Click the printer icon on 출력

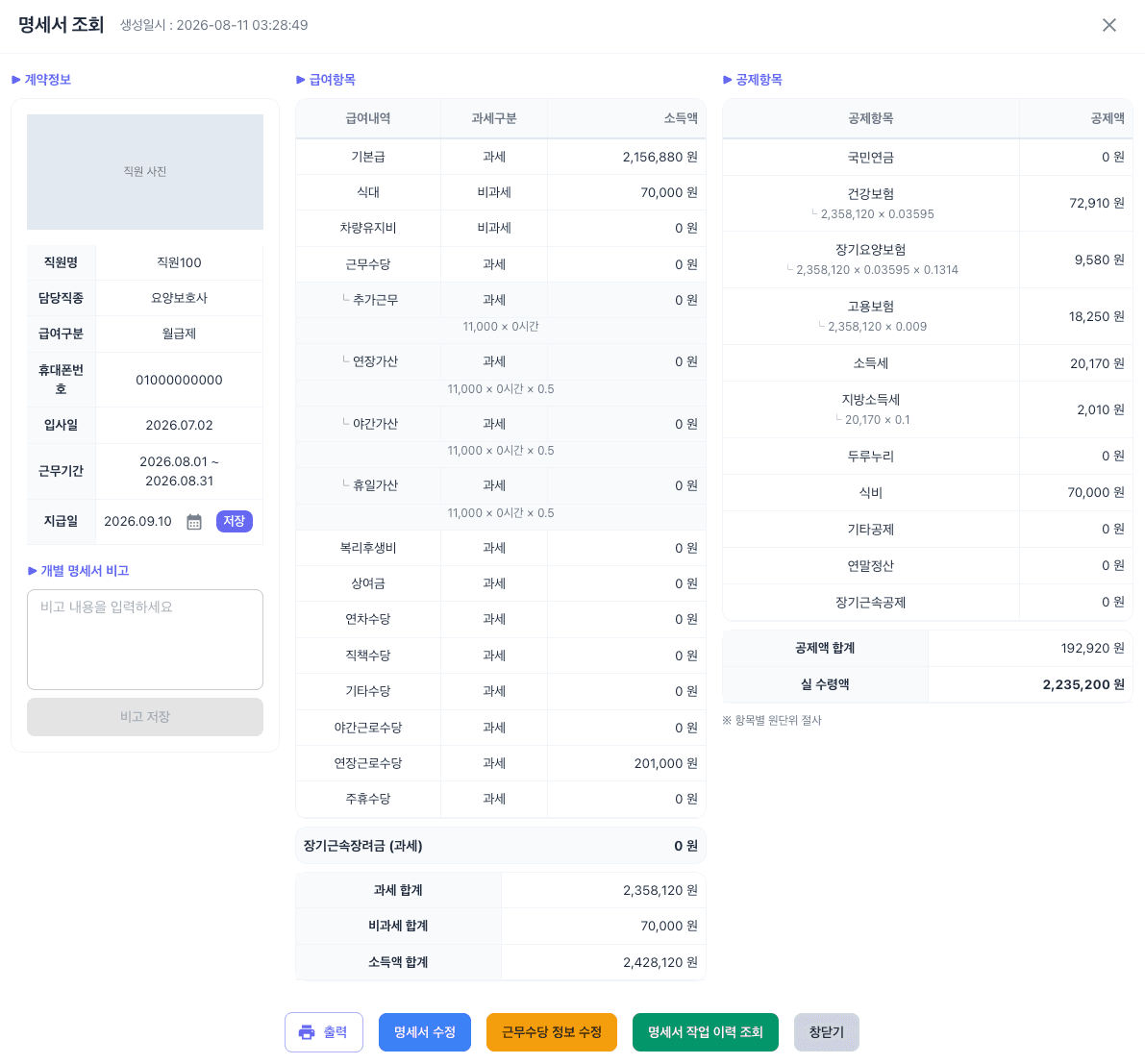coord(307,1032)
